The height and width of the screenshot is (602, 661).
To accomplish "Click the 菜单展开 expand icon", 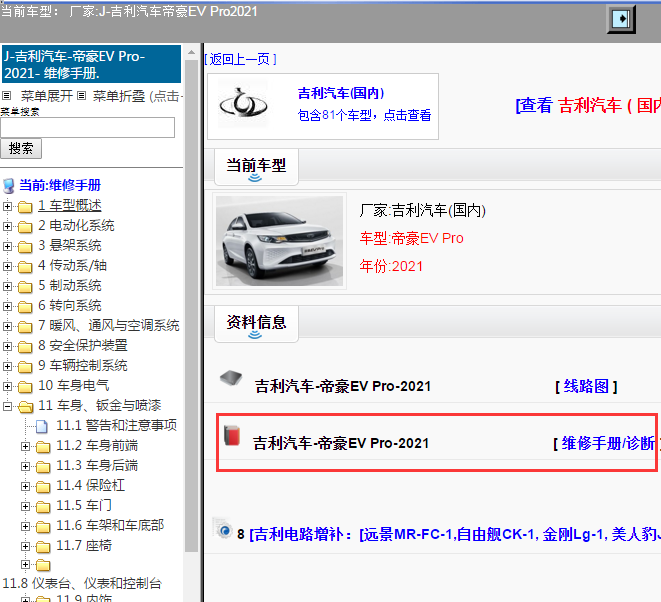I will (6, 96).
